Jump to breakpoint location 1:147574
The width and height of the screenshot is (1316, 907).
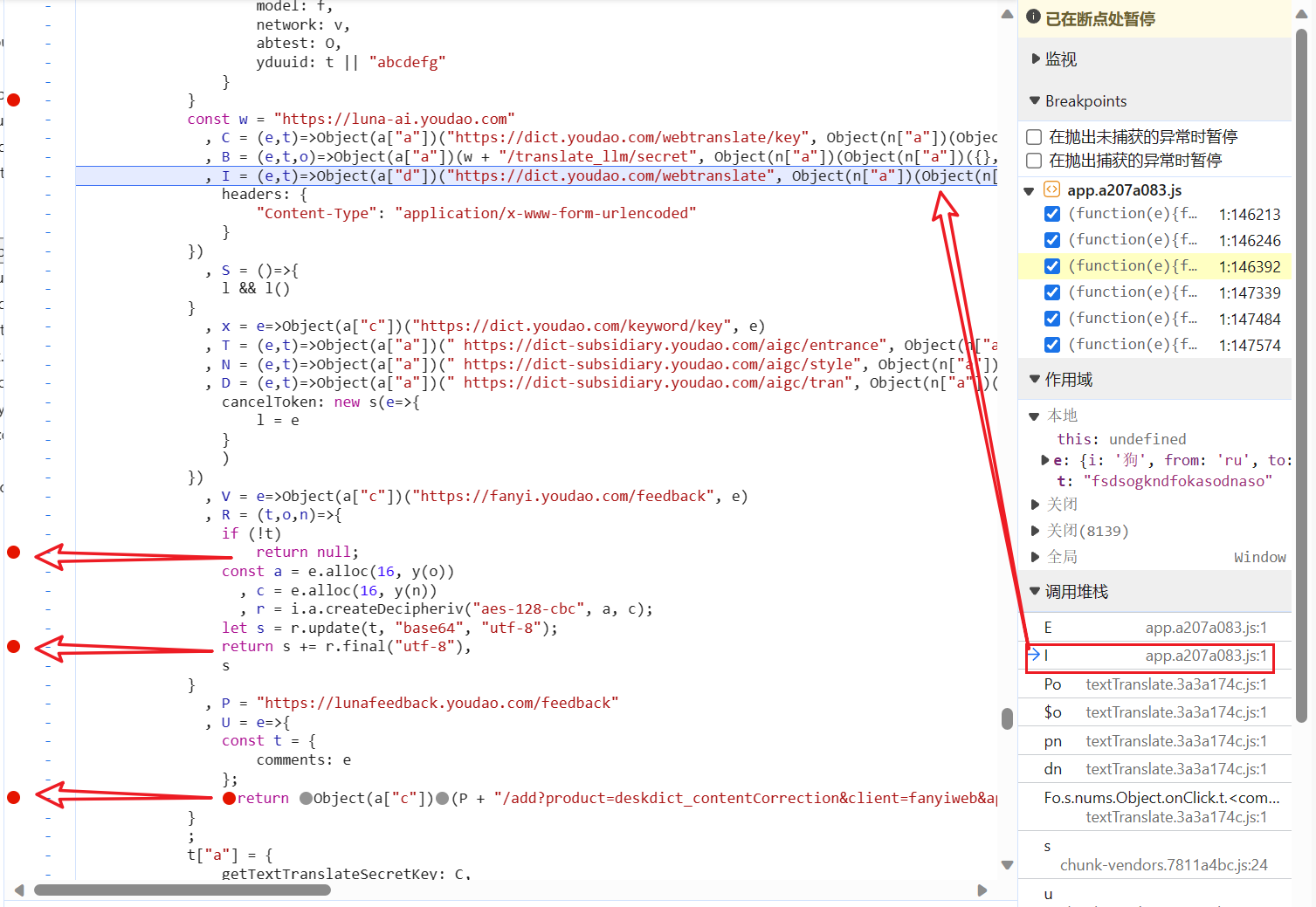[1250, 346]
